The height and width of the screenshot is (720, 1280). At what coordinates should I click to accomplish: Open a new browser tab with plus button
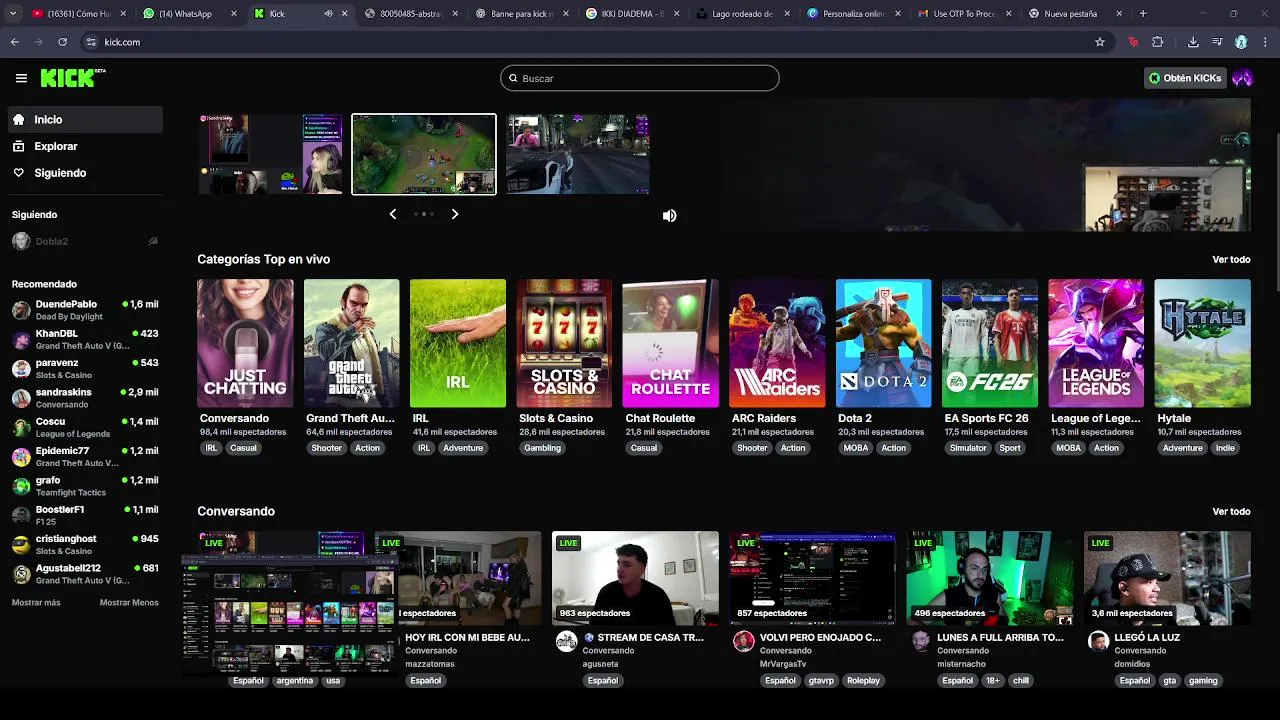(1143, 14)
